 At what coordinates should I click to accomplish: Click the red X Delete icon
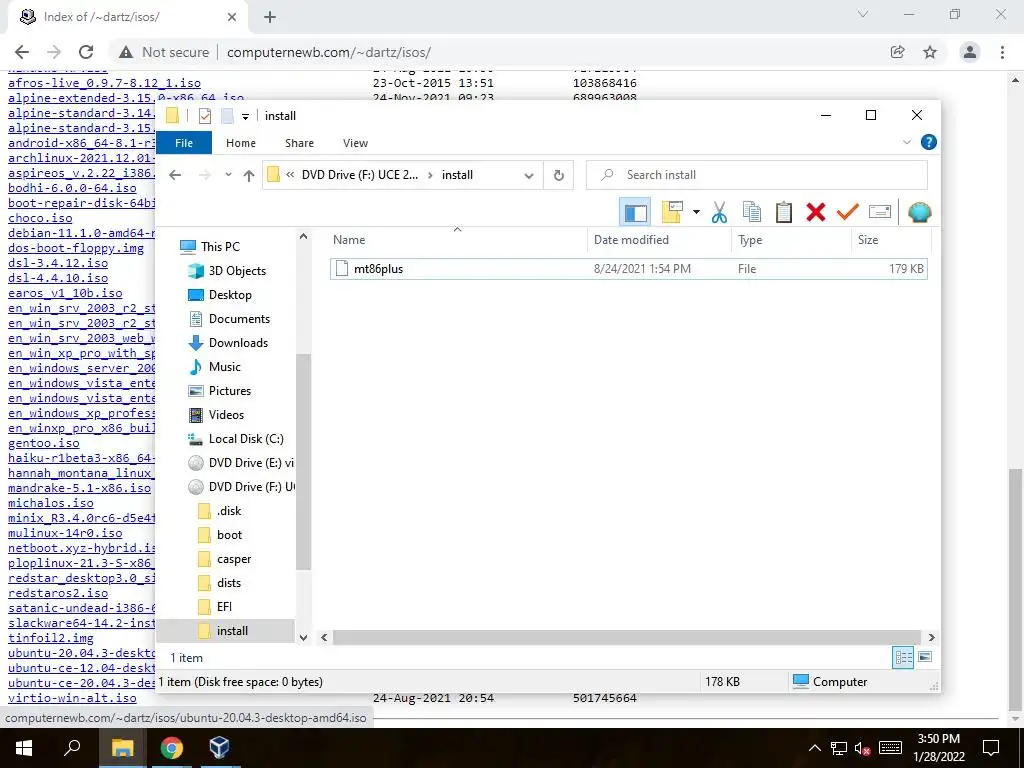pos(816,212)
